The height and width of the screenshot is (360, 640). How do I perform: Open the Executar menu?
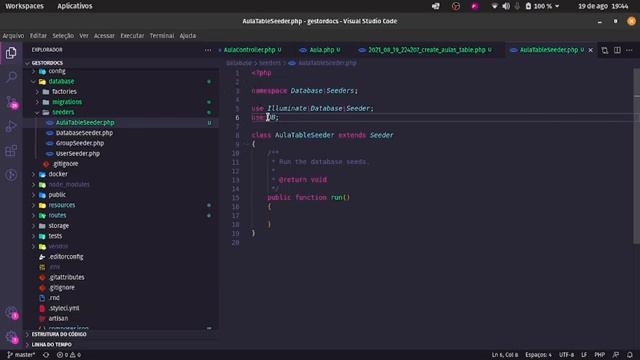[x=132, y=36]
